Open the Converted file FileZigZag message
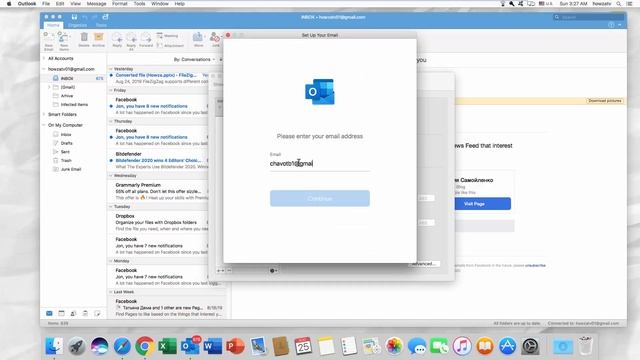 pos(159,78)
